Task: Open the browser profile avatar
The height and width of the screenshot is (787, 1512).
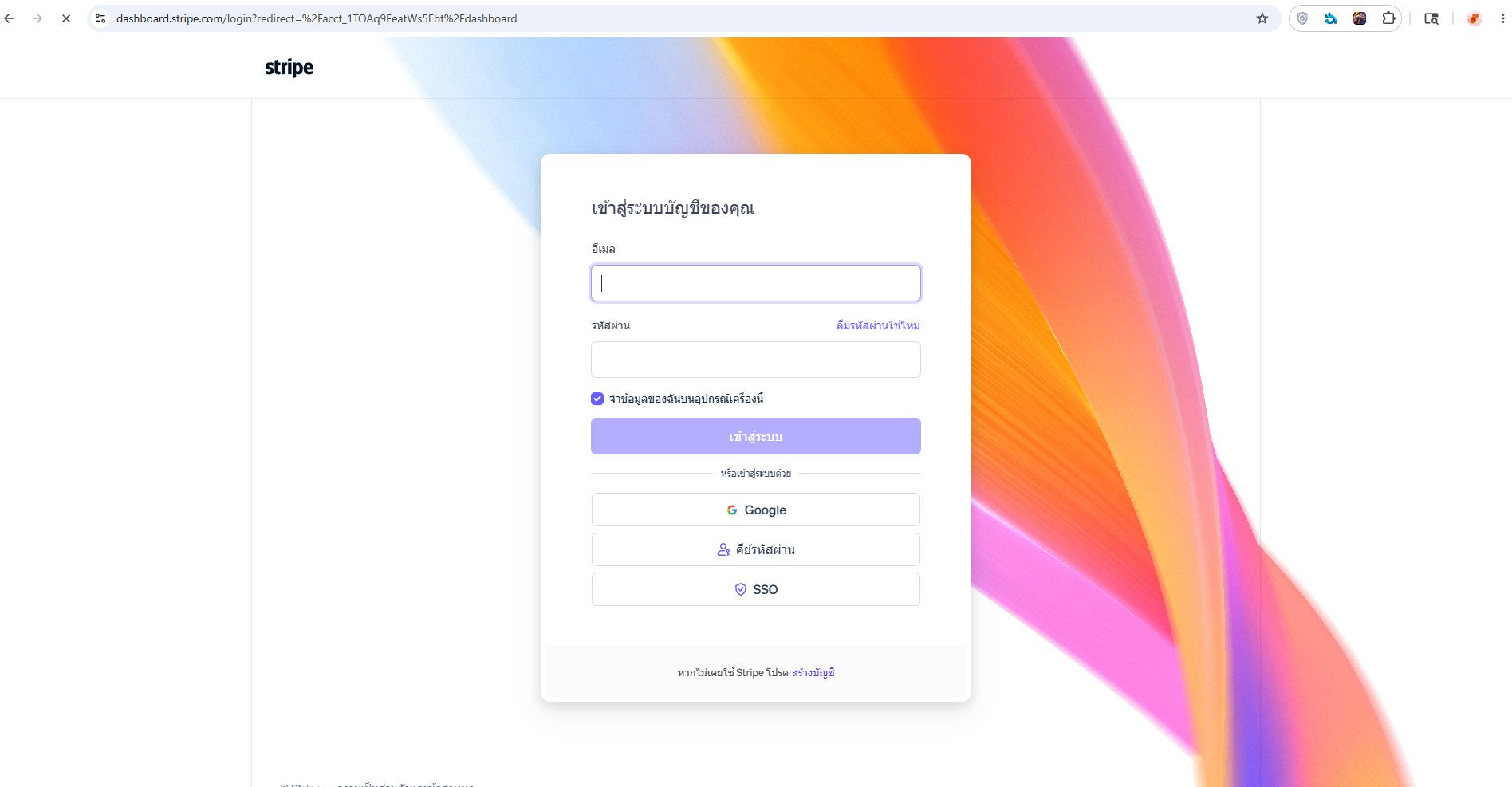Action: pyautogui.click(x=1474, y=18)
